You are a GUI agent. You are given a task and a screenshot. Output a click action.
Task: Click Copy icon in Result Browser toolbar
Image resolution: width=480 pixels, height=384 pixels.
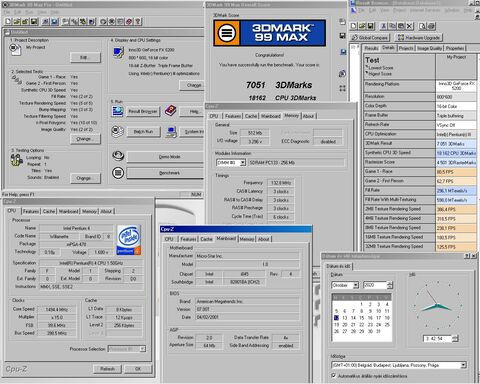click(x=393, y=26)
